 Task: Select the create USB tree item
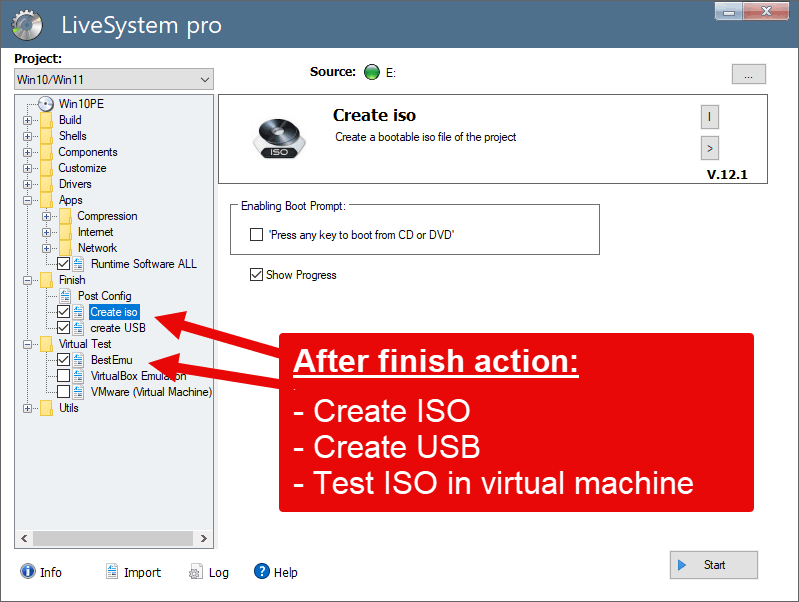click(118, 328)
